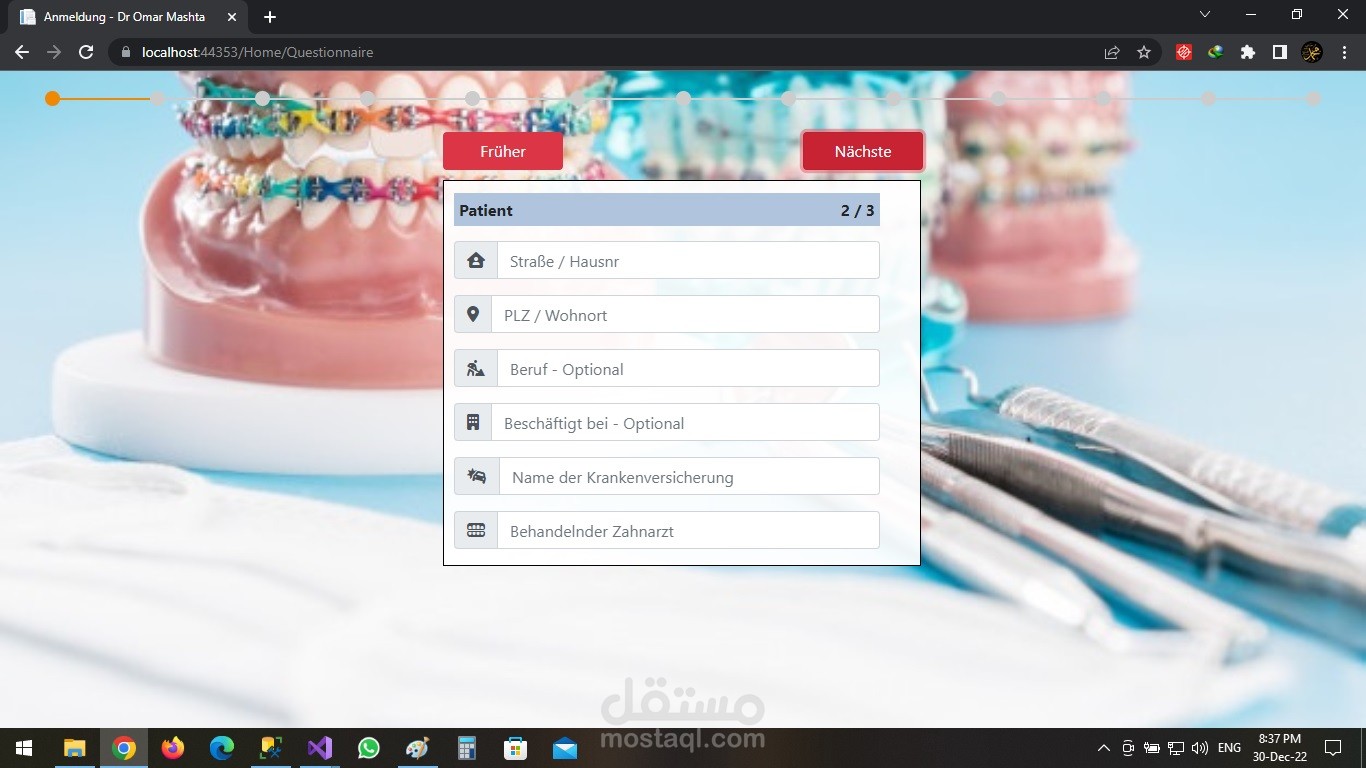Click the building icon next to Beschäftigt bei
Screen dimensions: 1366x768
pyautogui.click(x=475, y=421)
